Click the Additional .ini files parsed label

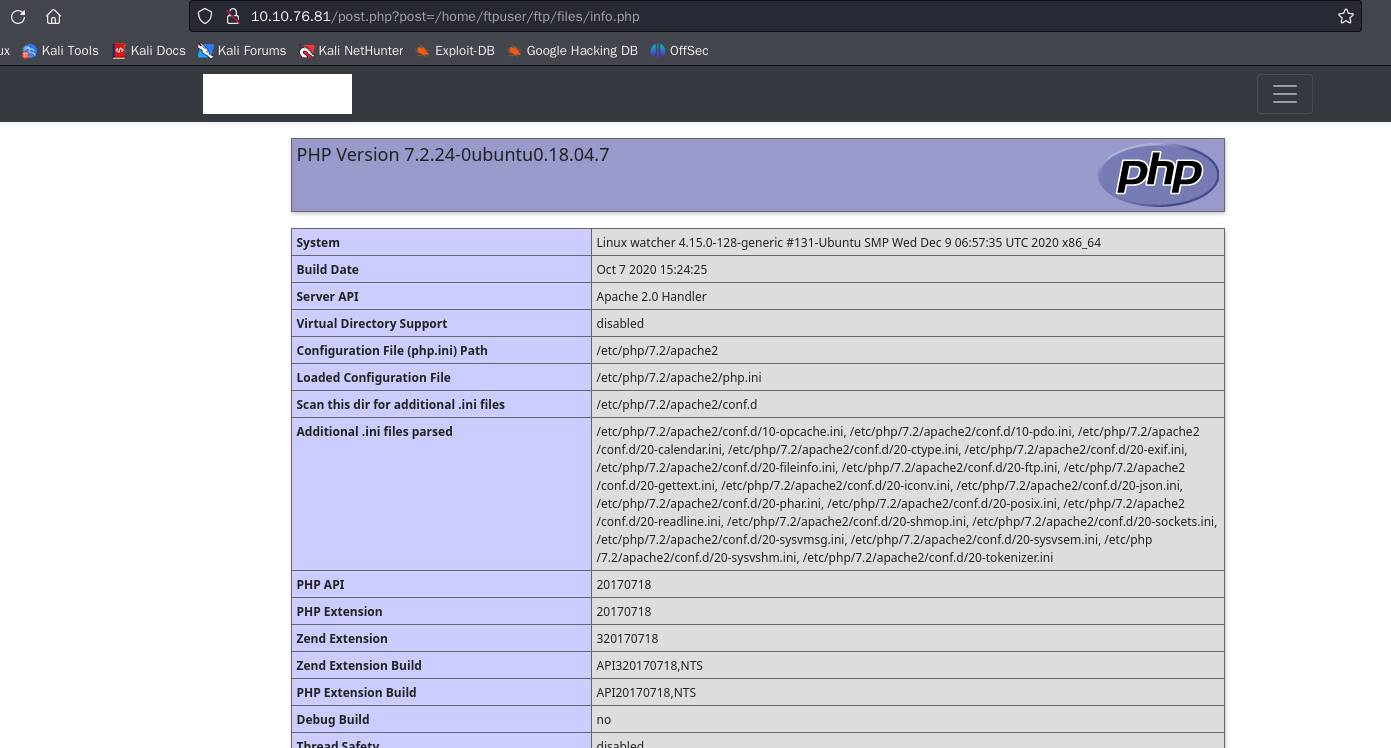[x=374, y=431]
